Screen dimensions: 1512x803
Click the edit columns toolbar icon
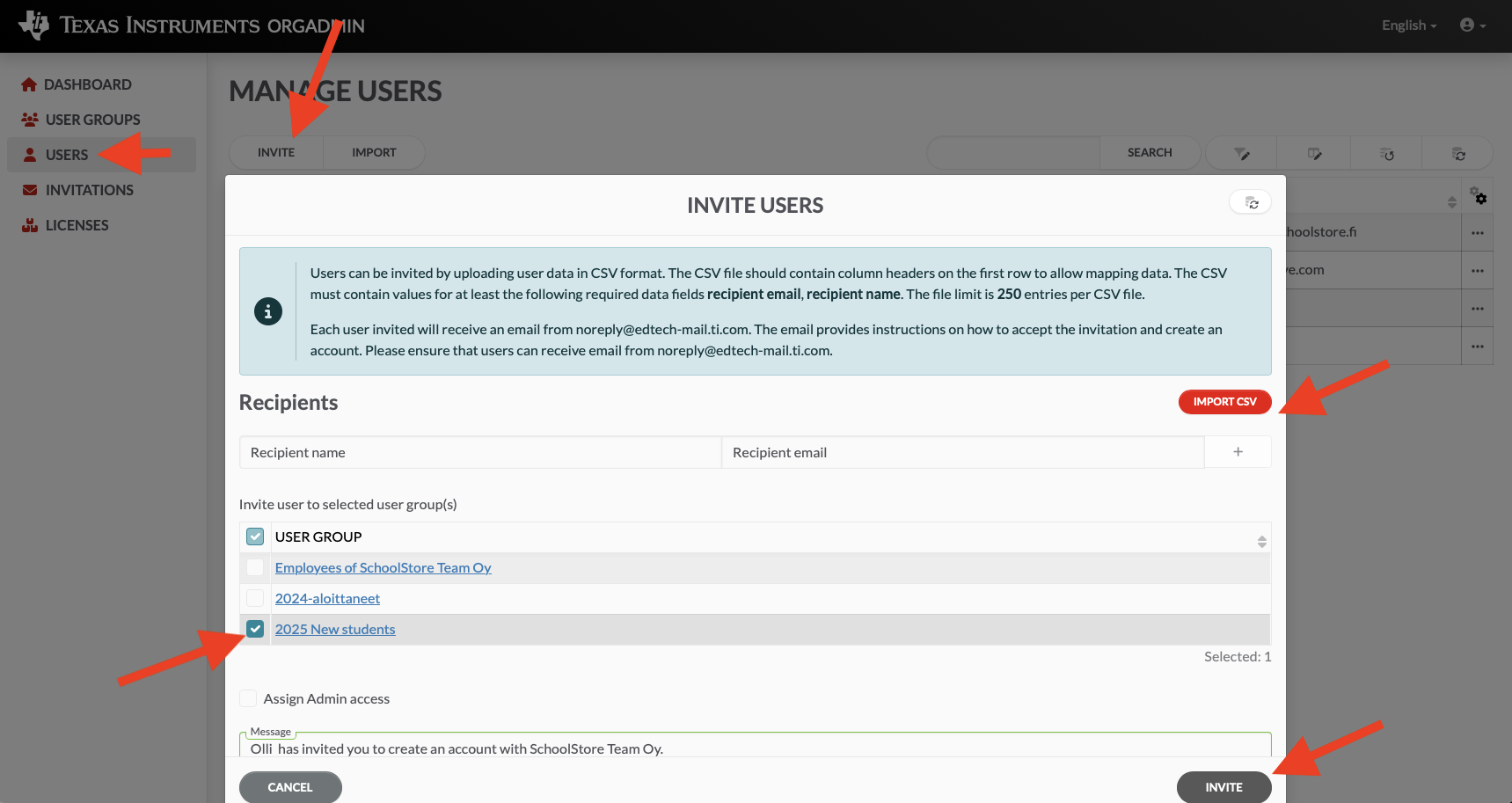(x=1314, y=154)
